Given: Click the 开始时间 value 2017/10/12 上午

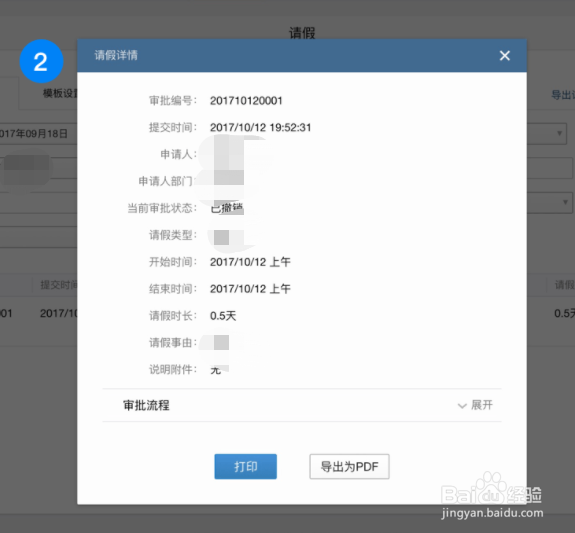Looking at the screenshot, I should pyautogui.click(x=250, y=262).
